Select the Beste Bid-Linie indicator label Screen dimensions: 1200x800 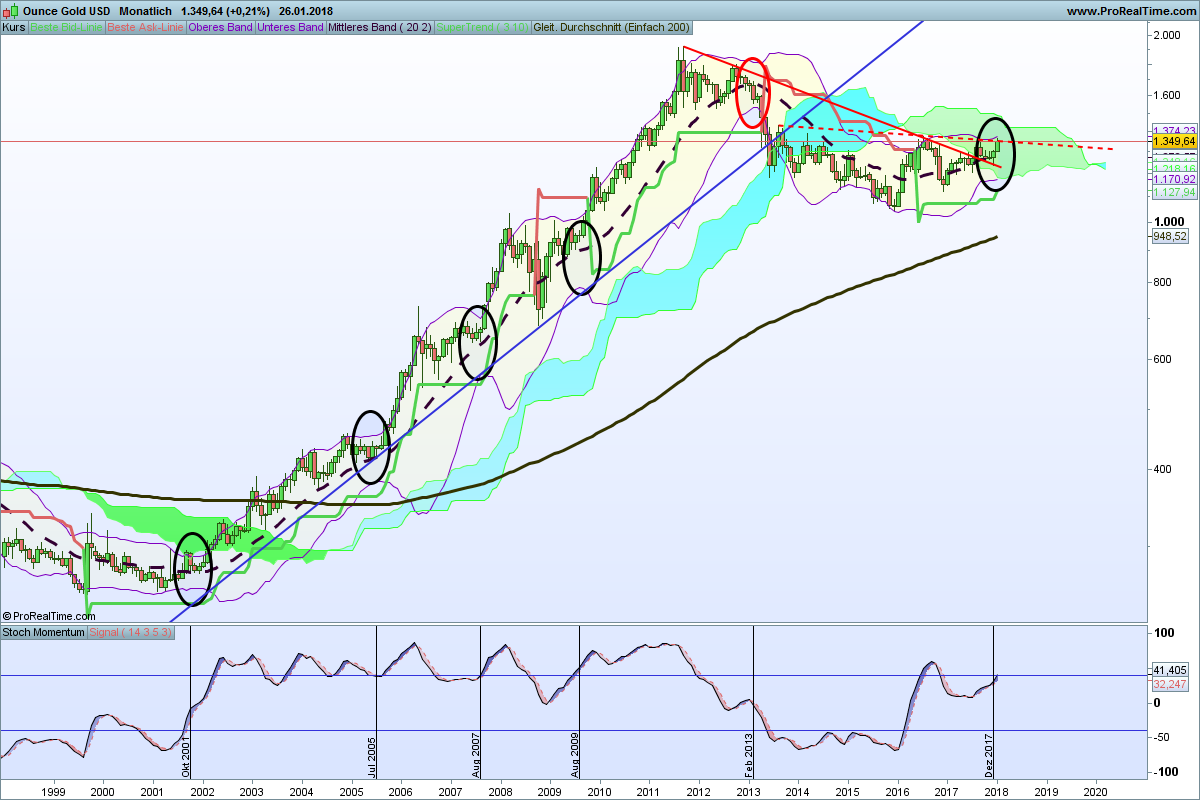click(x=66, y=27)
